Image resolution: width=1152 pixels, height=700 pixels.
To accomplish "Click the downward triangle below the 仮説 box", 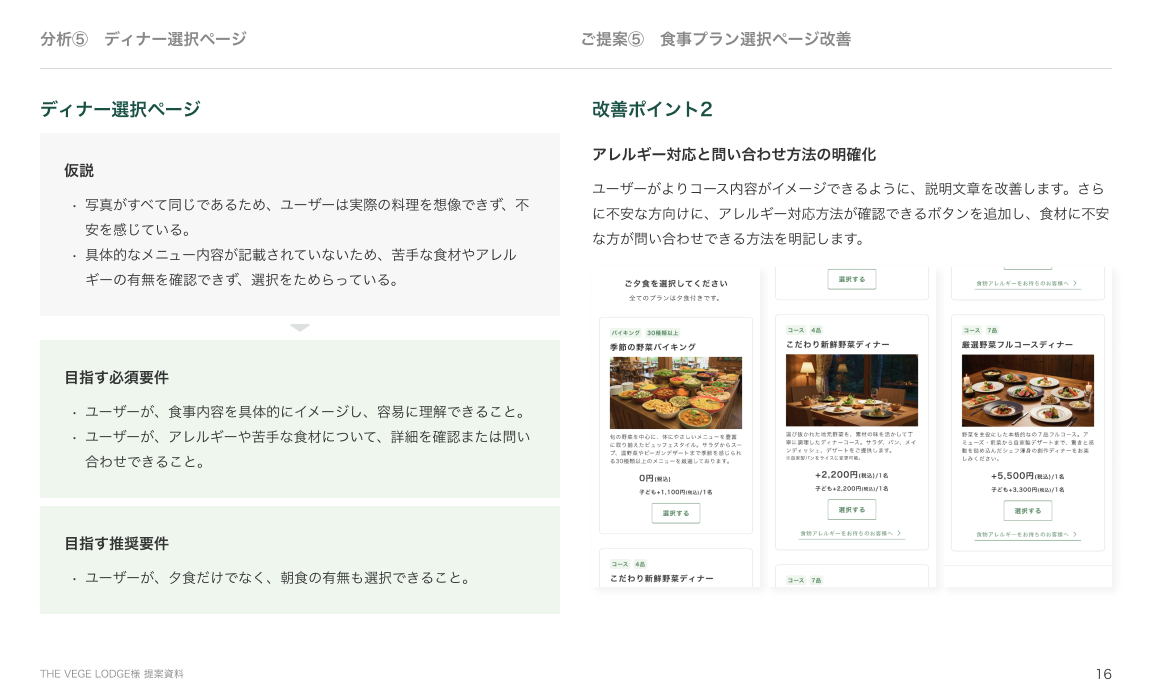I will (x=300, y=328).
